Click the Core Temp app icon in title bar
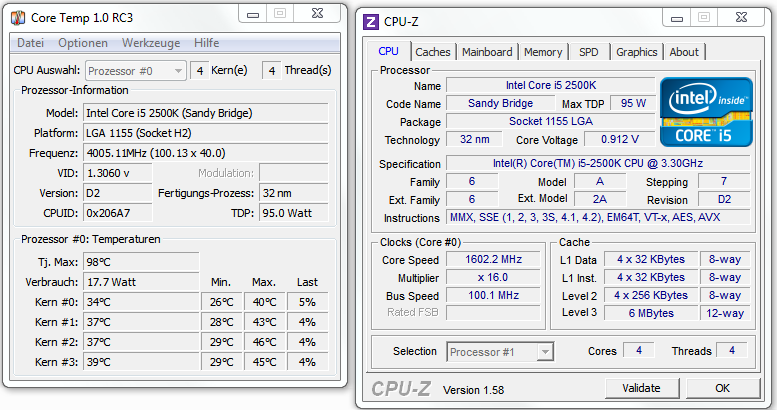Image resolution: width=777 pixels, height=410 pixels. pyautogui.click(x=18, y=18)
